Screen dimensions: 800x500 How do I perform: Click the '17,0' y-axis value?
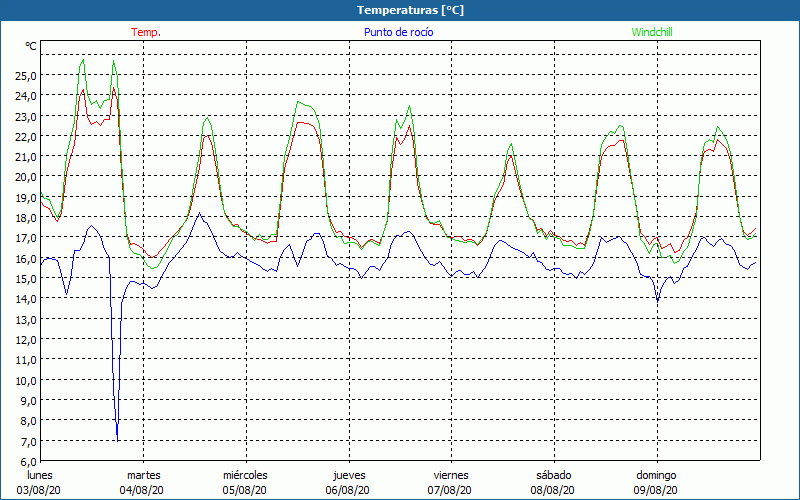[x=26, y=238]
